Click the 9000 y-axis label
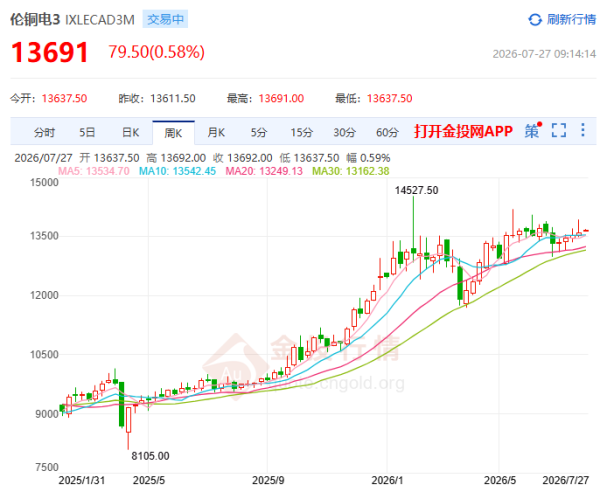Screen dimensions: 600x485 coord(47,413)
